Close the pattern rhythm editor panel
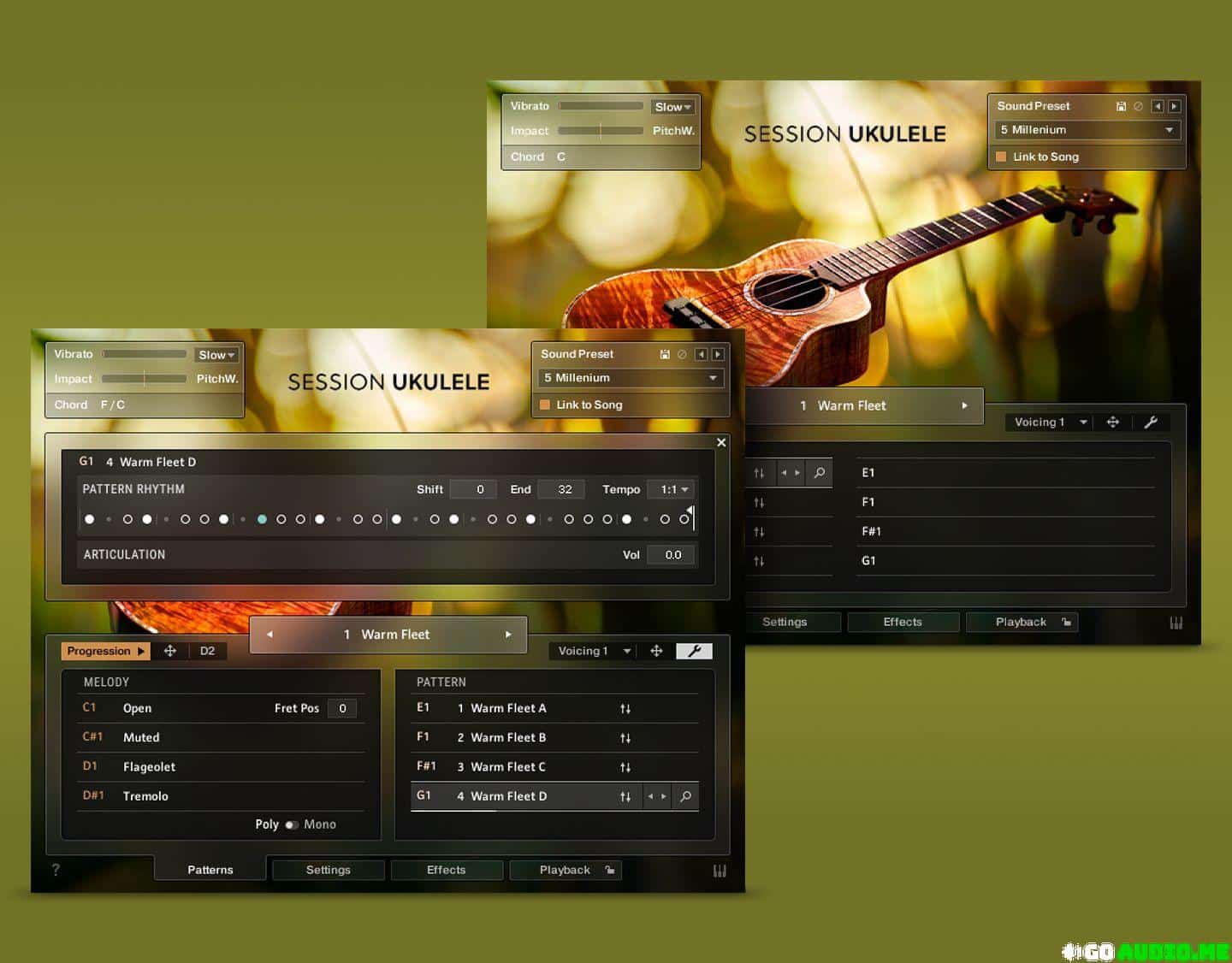The height and width of the screenshot is (963, 1232). (721, 442)
